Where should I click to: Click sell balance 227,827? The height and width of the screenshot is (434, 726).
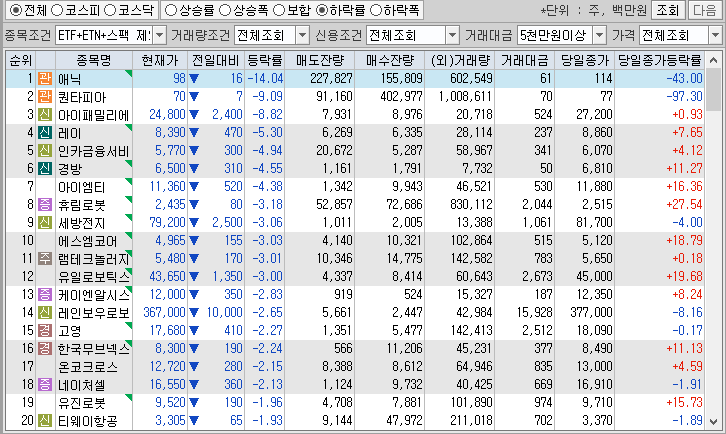pyautogui.click(x=332, y=78)
